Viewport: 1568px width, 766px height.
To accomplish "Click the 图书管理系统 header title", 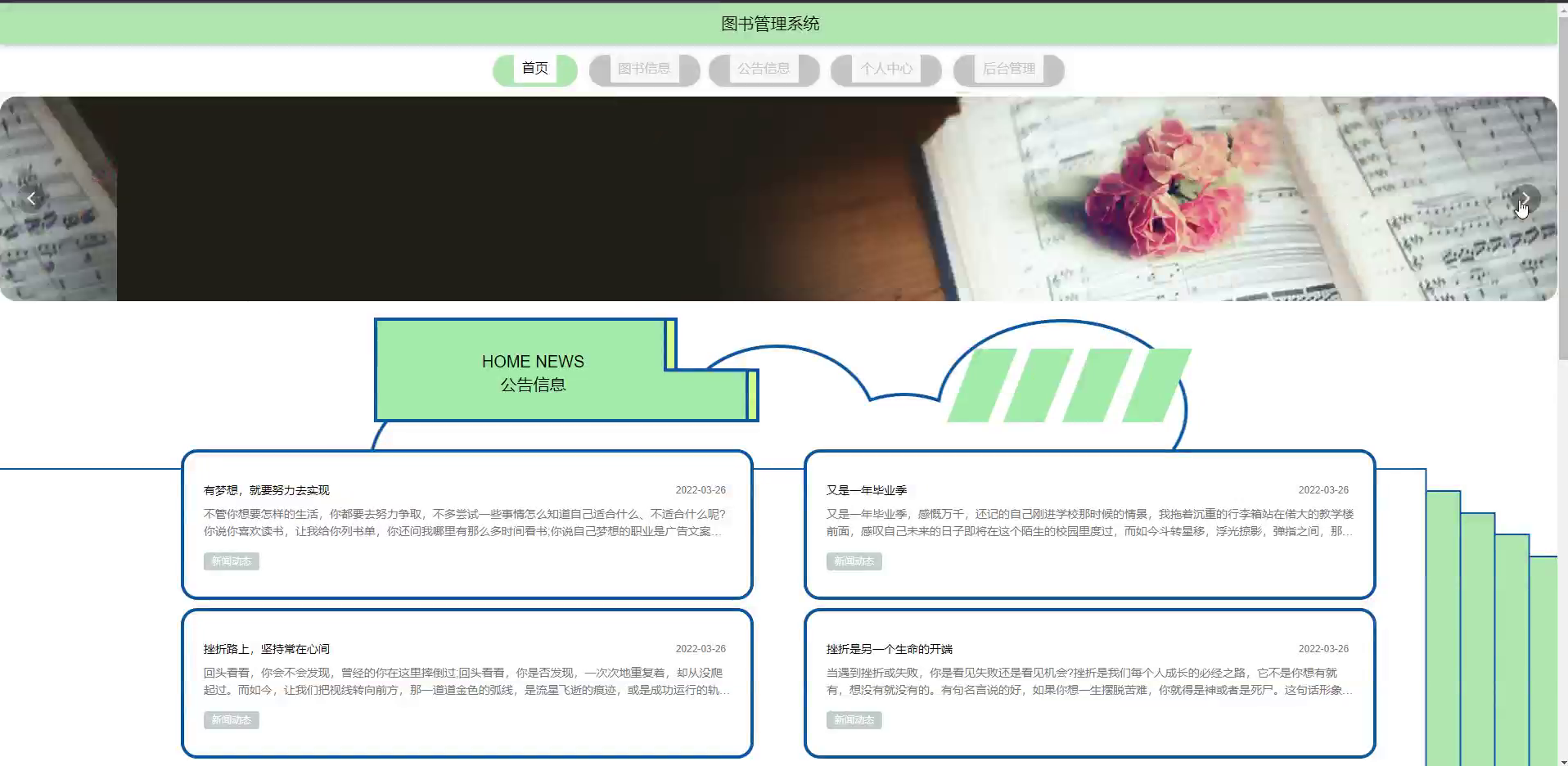I will (770, 24).
